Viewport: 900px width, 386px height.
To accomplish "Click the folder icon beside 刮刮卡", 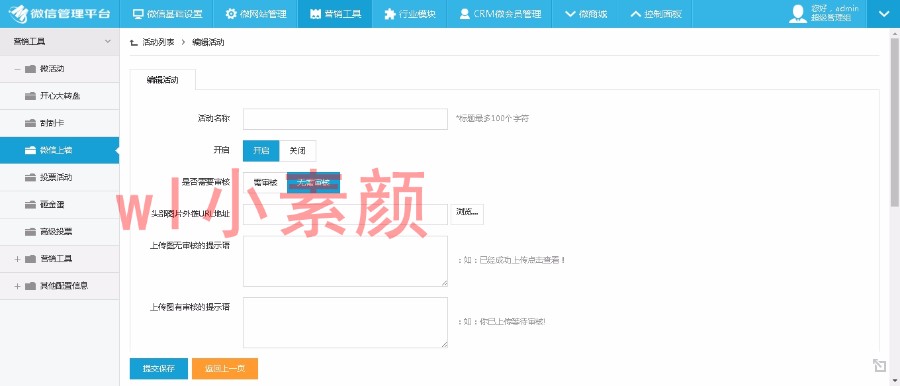I will click(x=30, y=123).
